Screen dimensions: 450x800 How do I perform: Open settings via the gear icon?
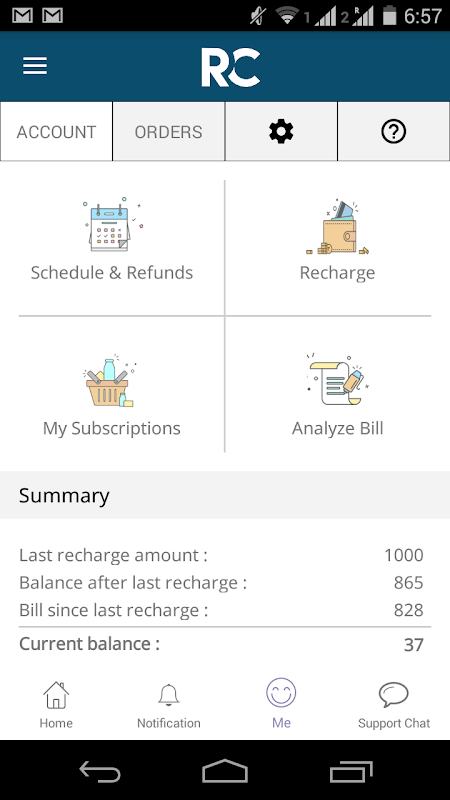pos(281,132)
